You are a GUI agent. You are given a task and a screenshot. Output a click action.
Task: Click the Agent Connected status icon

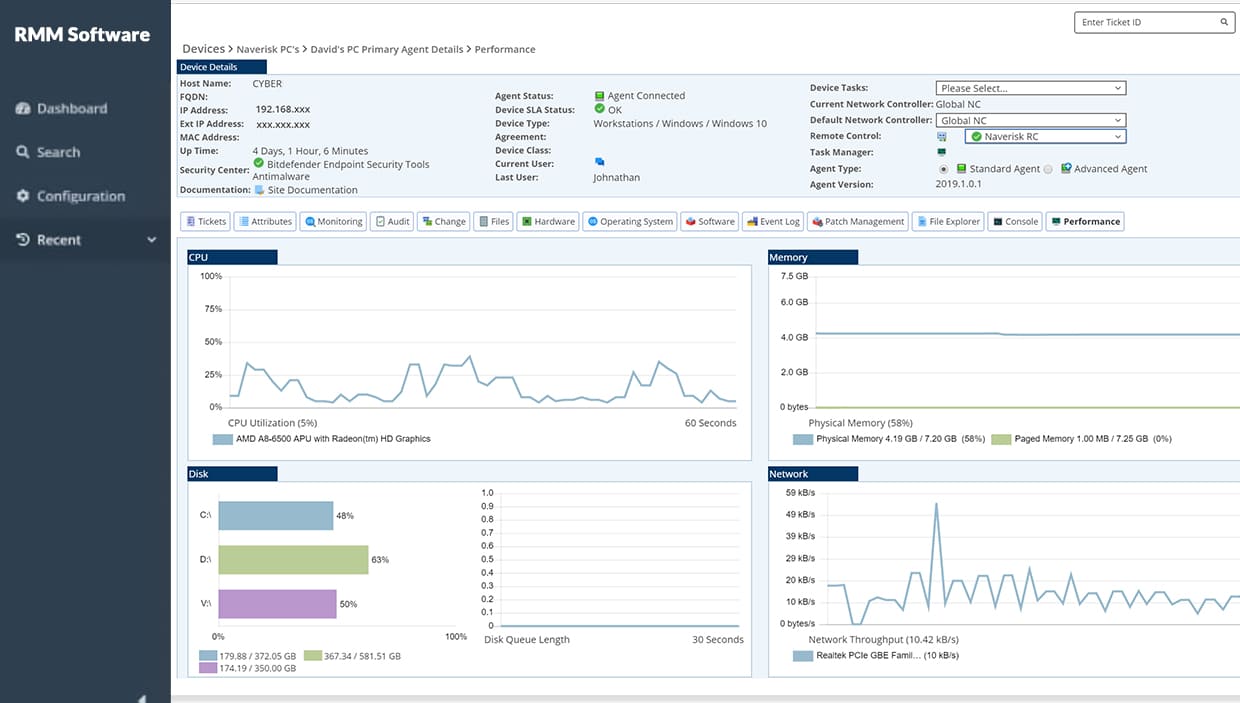point(599,96)
